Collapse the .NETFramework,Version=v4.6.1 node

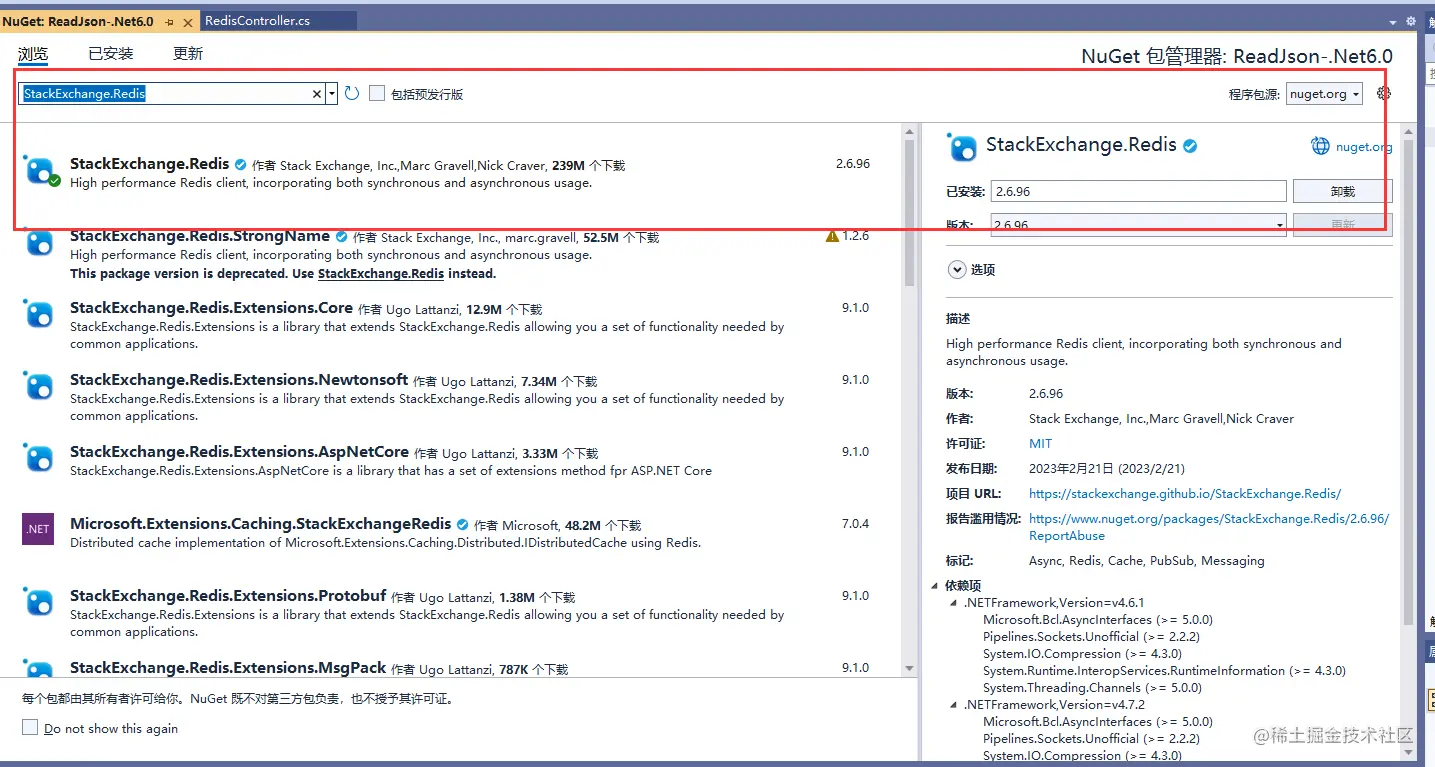954,603
